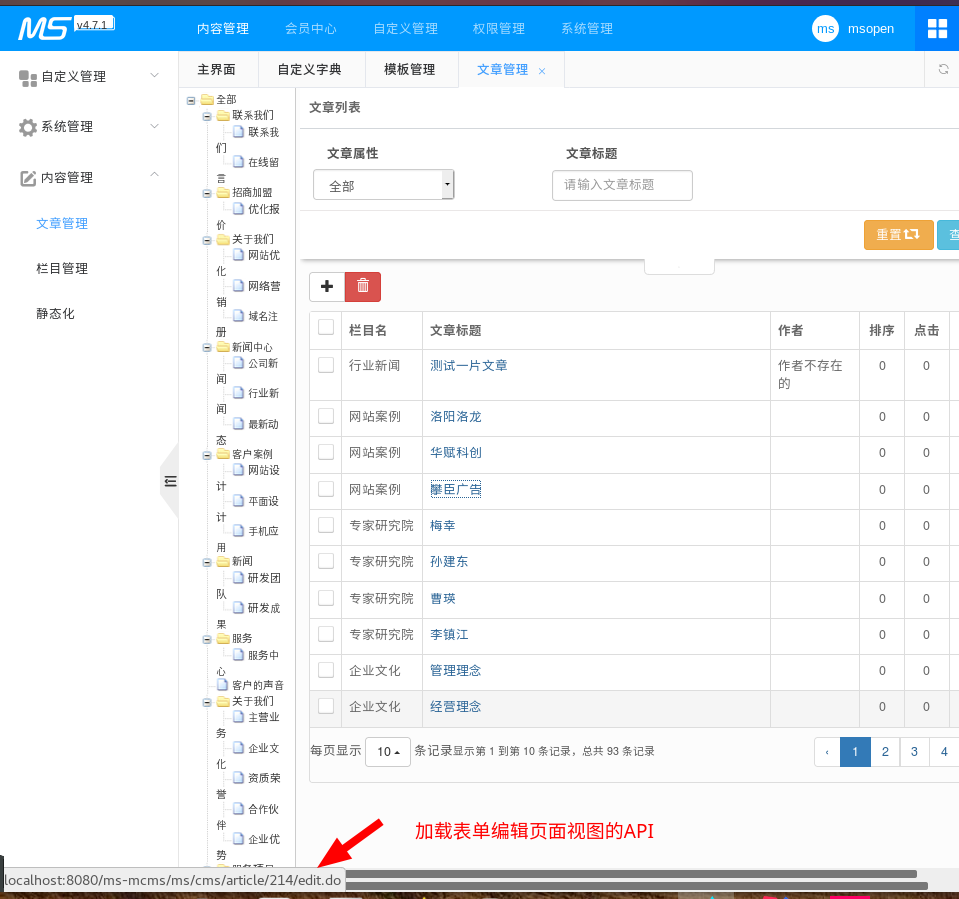
Task: Click the 平面设计 page icon
Action: 239,500
